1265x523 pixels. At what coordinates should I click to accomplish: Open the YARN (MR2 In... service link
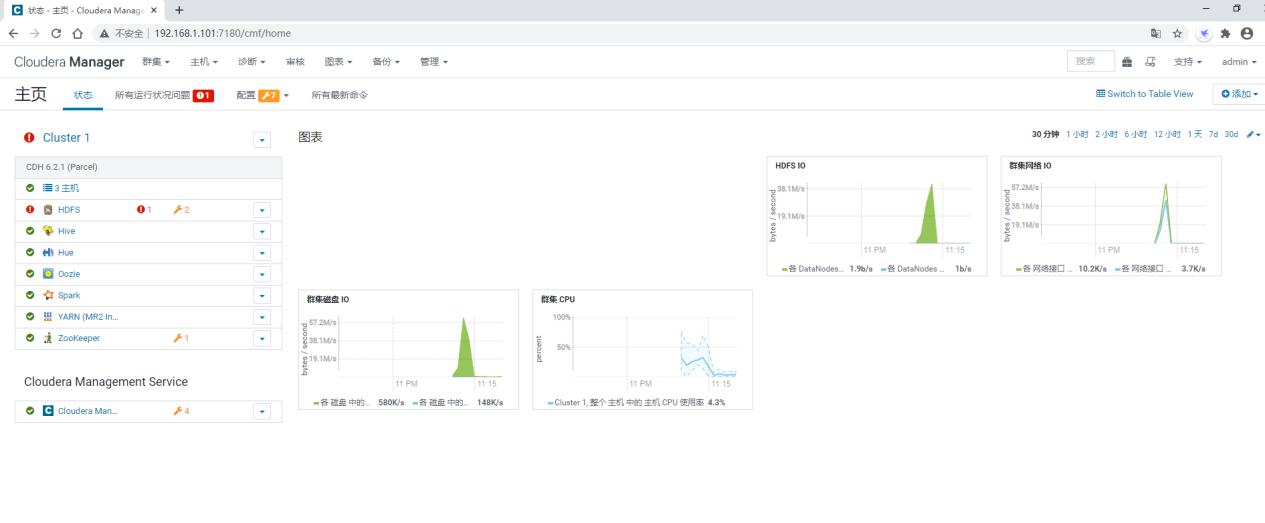tap(88, 317)
